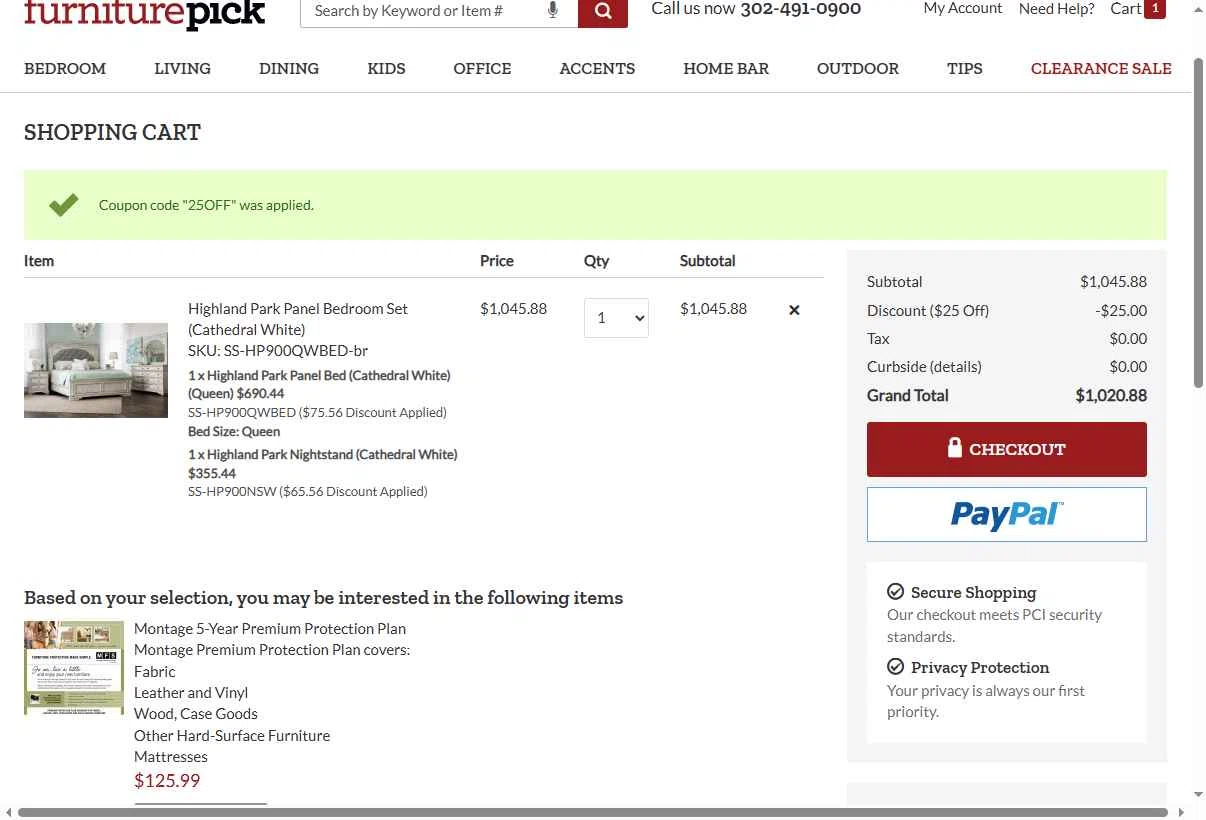Click the PayPal checkout button
The width and height of the screenshot is (1206, 820).
pos(1007,515)
